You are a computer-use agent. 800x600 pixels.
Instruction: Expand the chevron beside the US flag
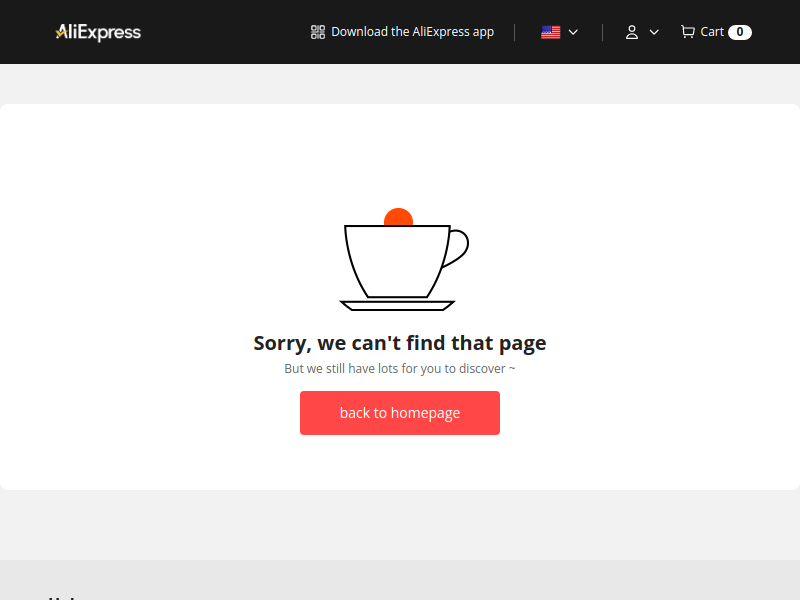point(573,32)
